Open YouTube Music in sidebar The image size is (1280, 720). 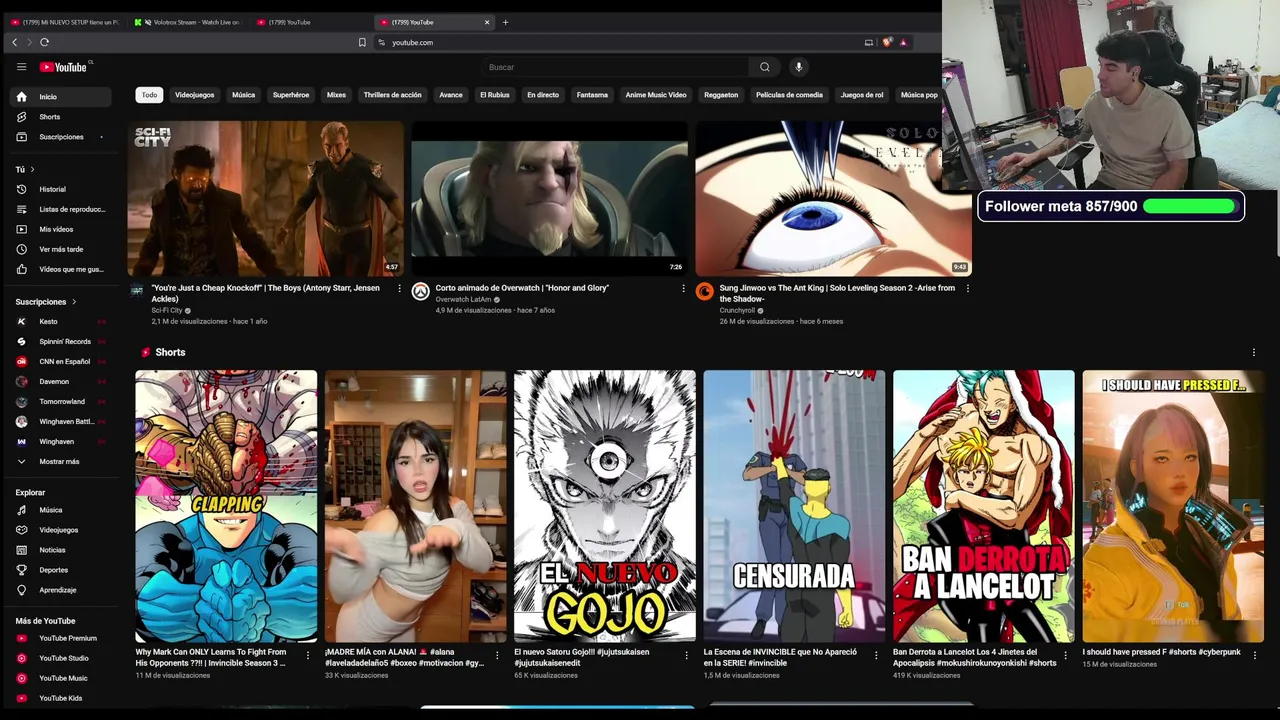click(x=61, y=678)
